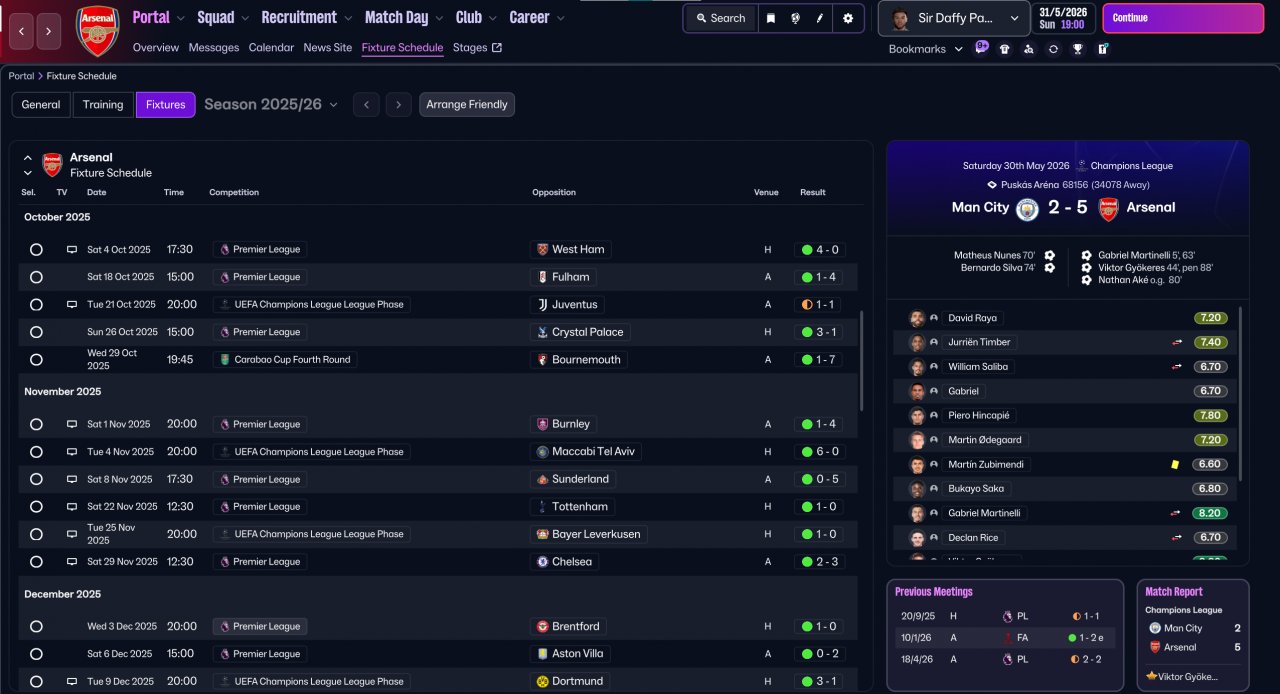Go forward with the right arrow button
The image size is (1280, 694).
(x=49, y=31)
